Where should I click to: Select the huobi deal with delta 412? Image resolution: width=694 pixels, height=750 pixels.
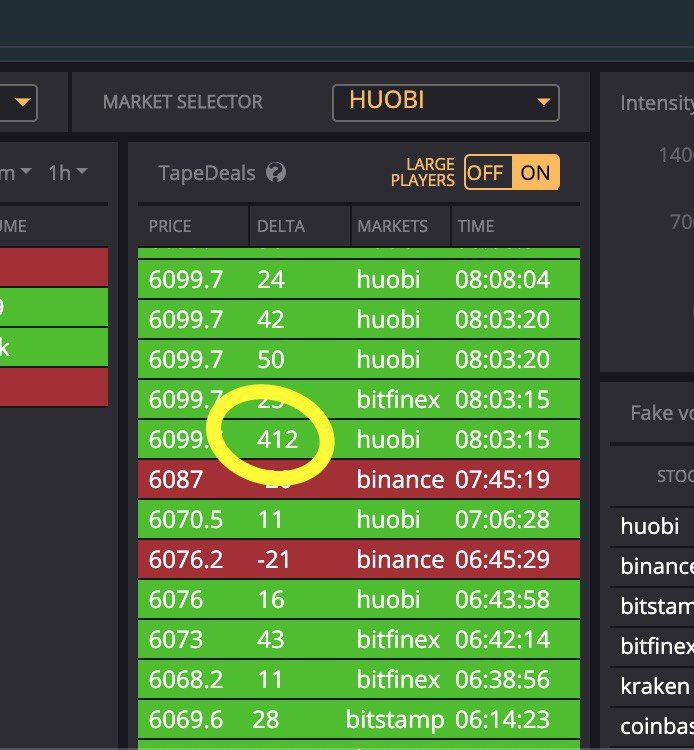[x=359, y=440]
